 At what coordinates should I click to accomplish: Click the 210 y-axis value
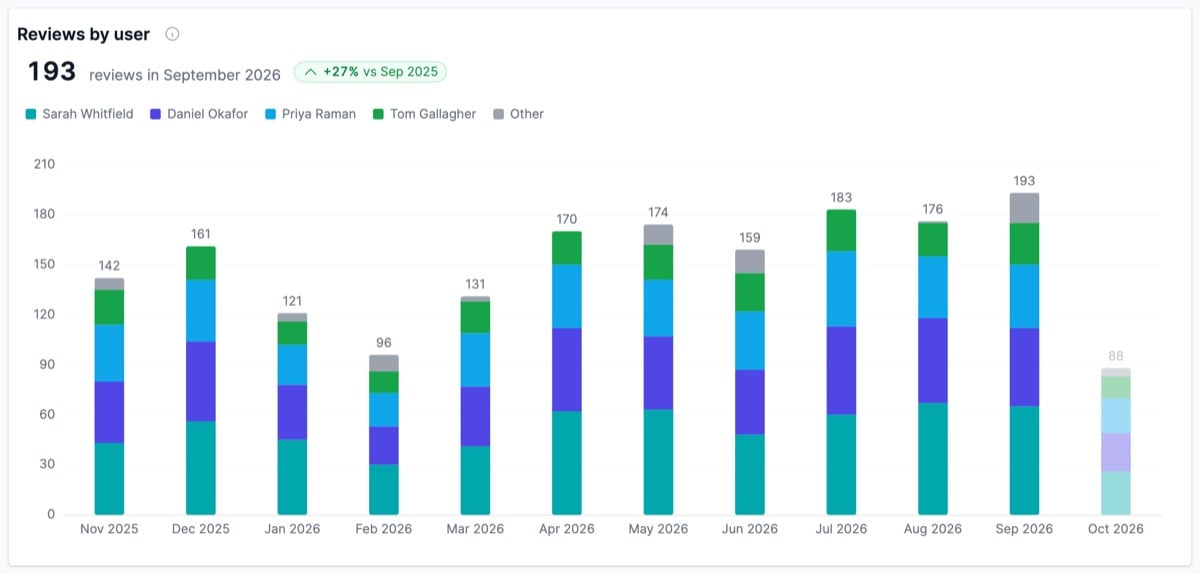point(44,164)
